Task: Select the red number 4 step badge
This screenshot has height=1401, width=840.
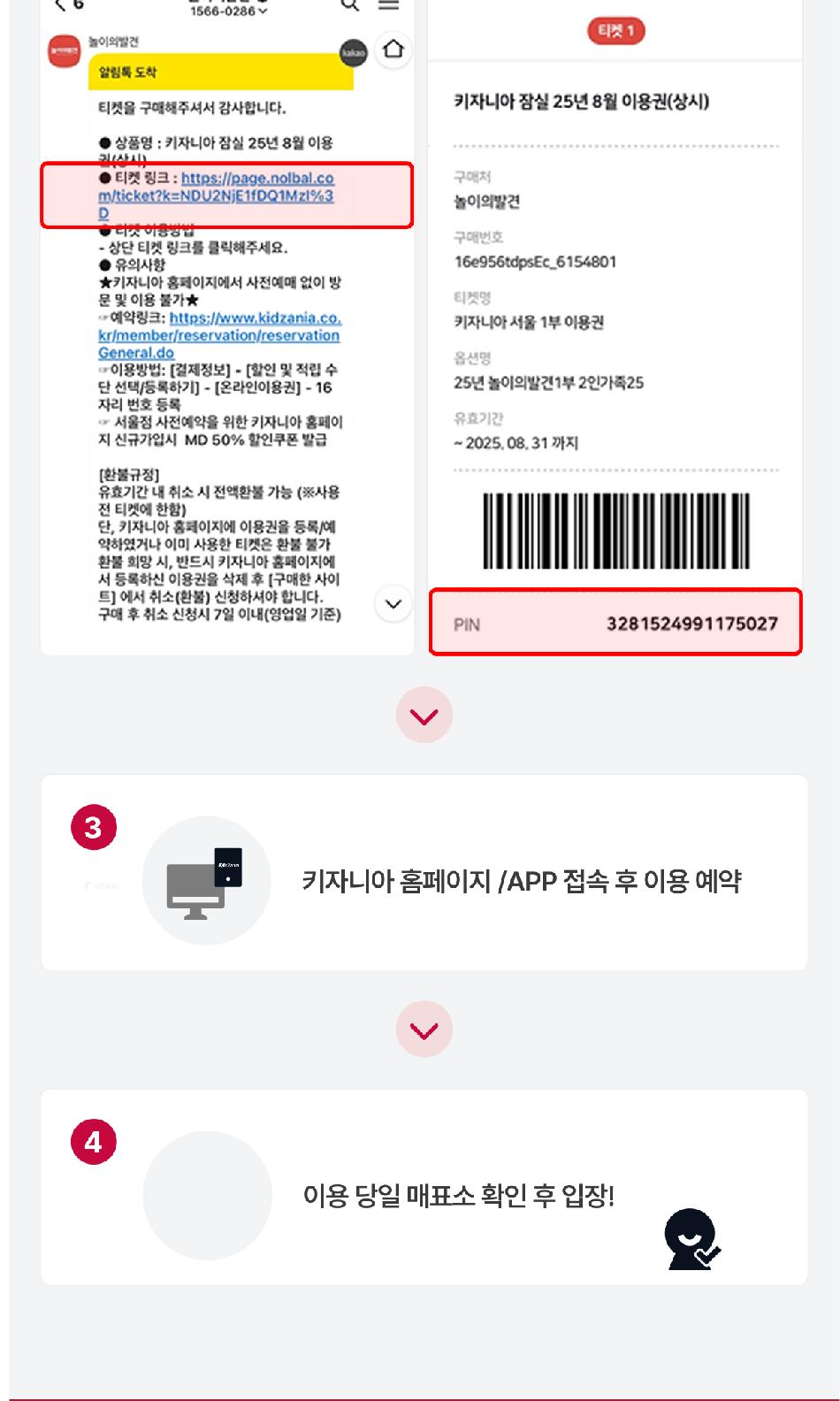Action: (93, 1142)
